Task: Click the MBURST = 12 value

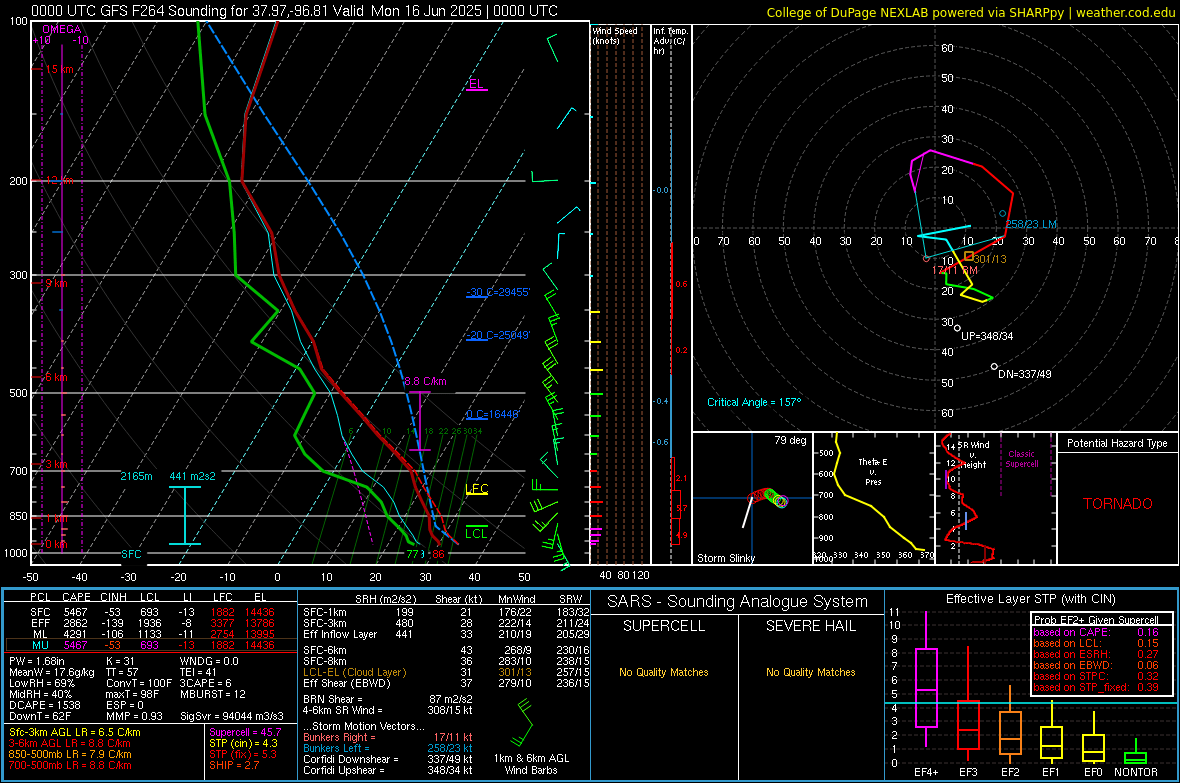Action: (213, 694)
